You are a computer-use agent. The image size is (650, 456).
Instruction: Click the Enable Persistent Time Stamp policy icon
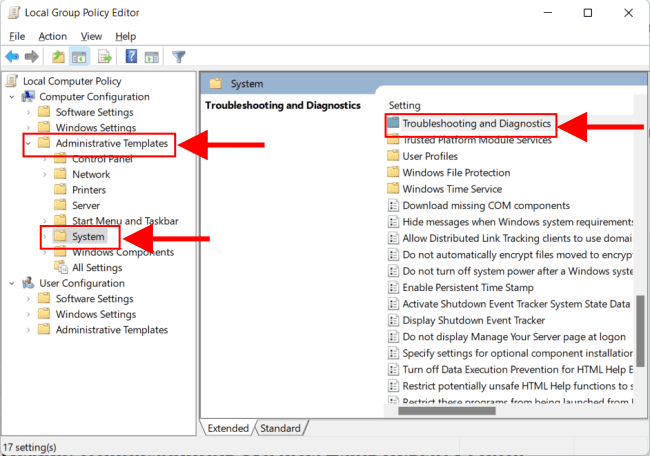pos(393,287)
